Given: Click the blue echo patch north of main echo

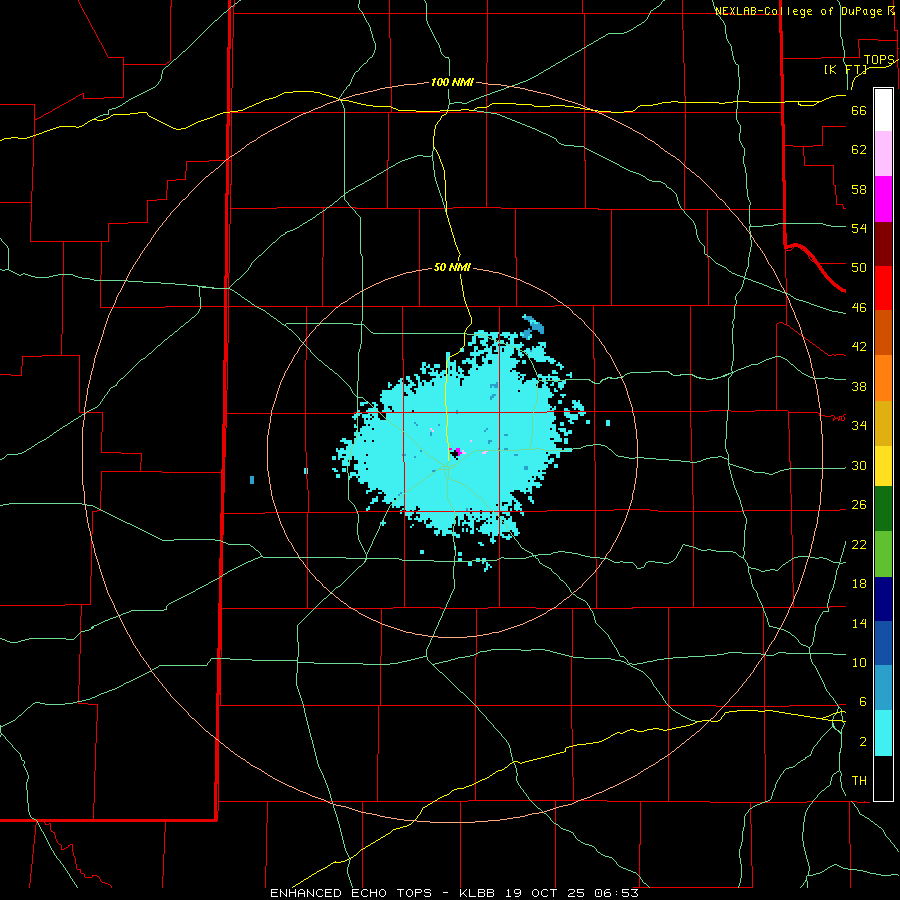Looking at the screenshot, I should click(x=533, y=328).
